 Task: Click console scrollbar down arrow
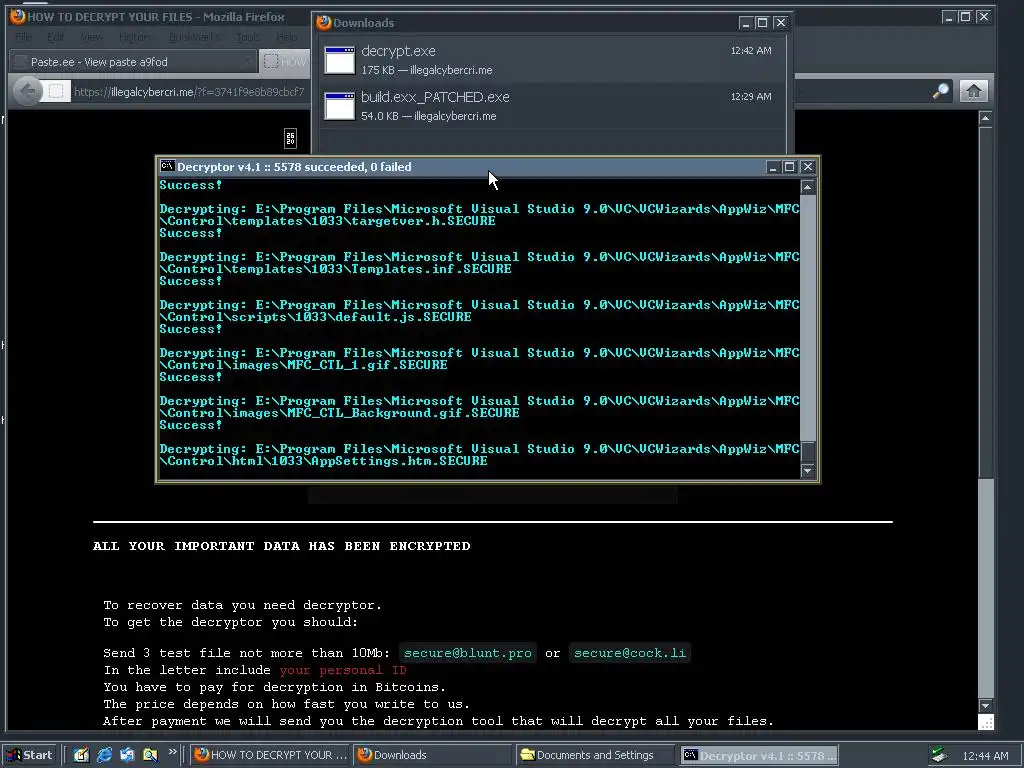click(808, 470)
